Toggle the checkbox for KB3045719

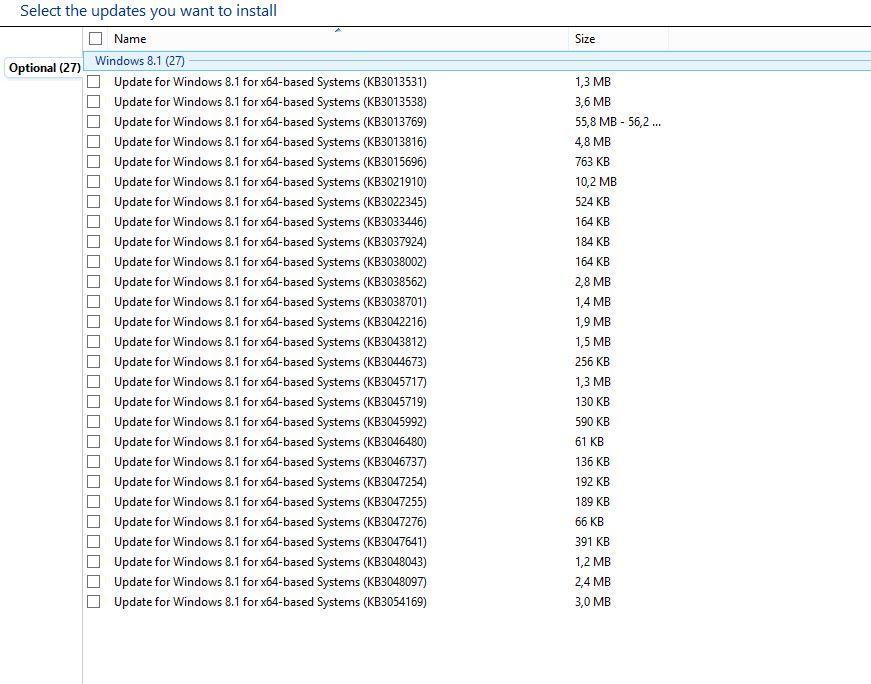tap(94, 402)
